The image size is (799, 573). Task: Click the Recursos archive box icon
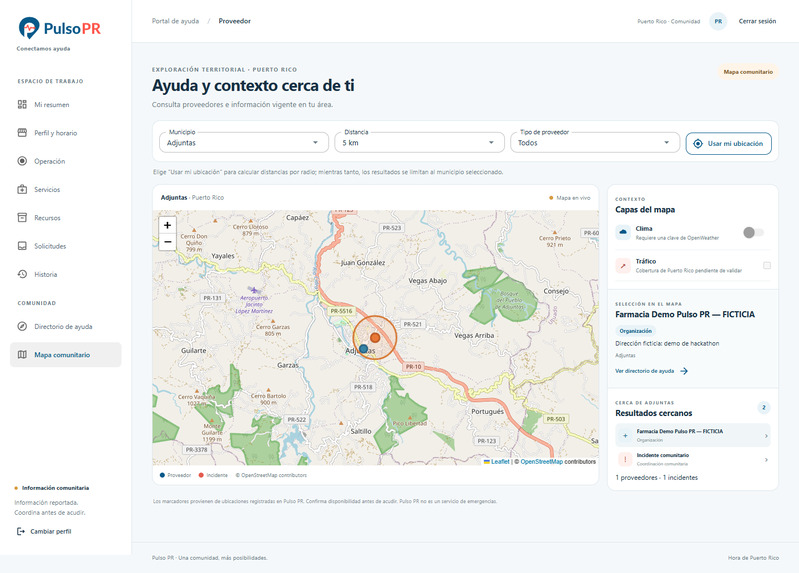point(22,218)
